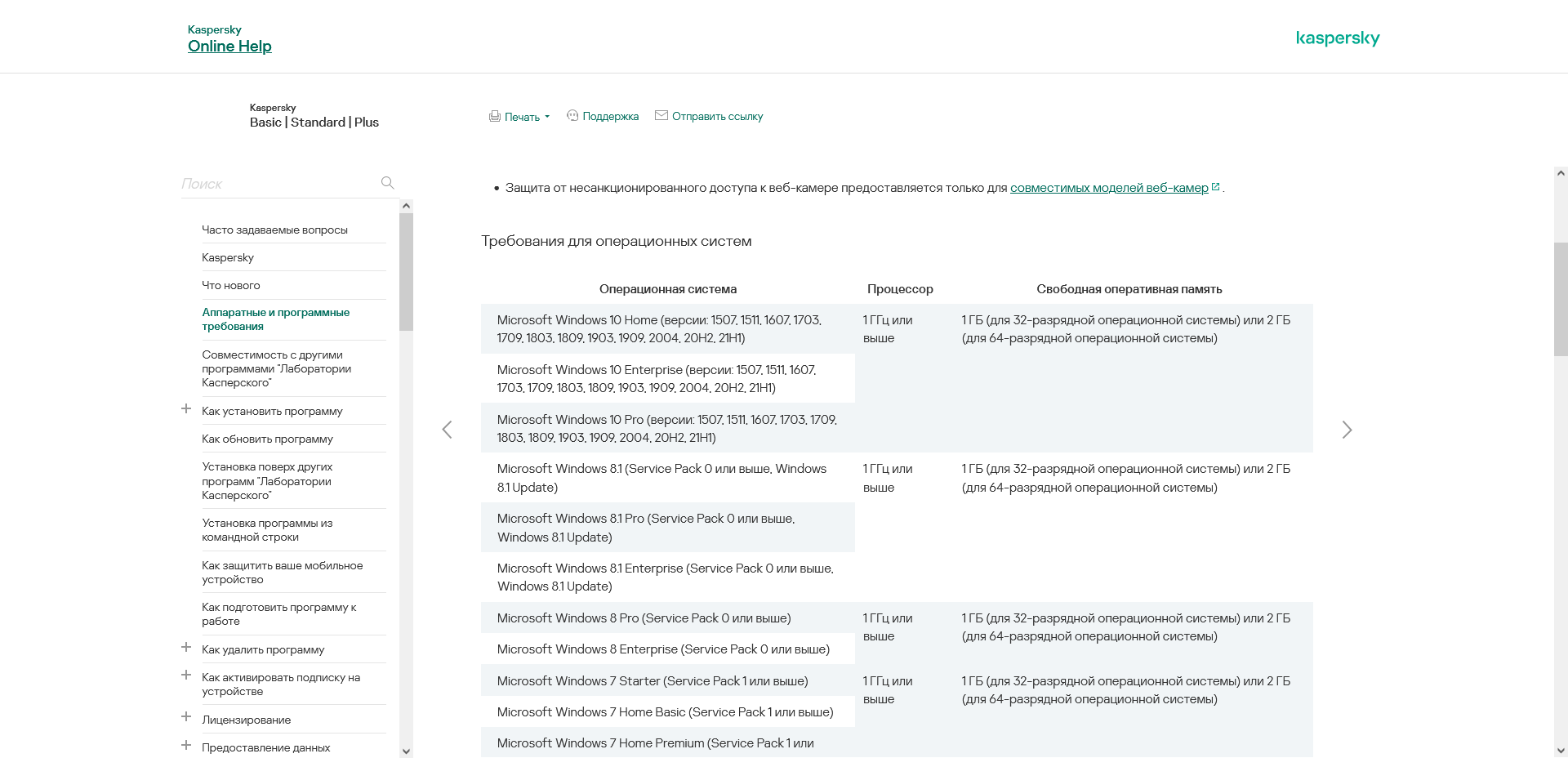Click the Microsoft Windows 8.1 Enterprise row
The image size is (1568, 758).
click(668, 577)
